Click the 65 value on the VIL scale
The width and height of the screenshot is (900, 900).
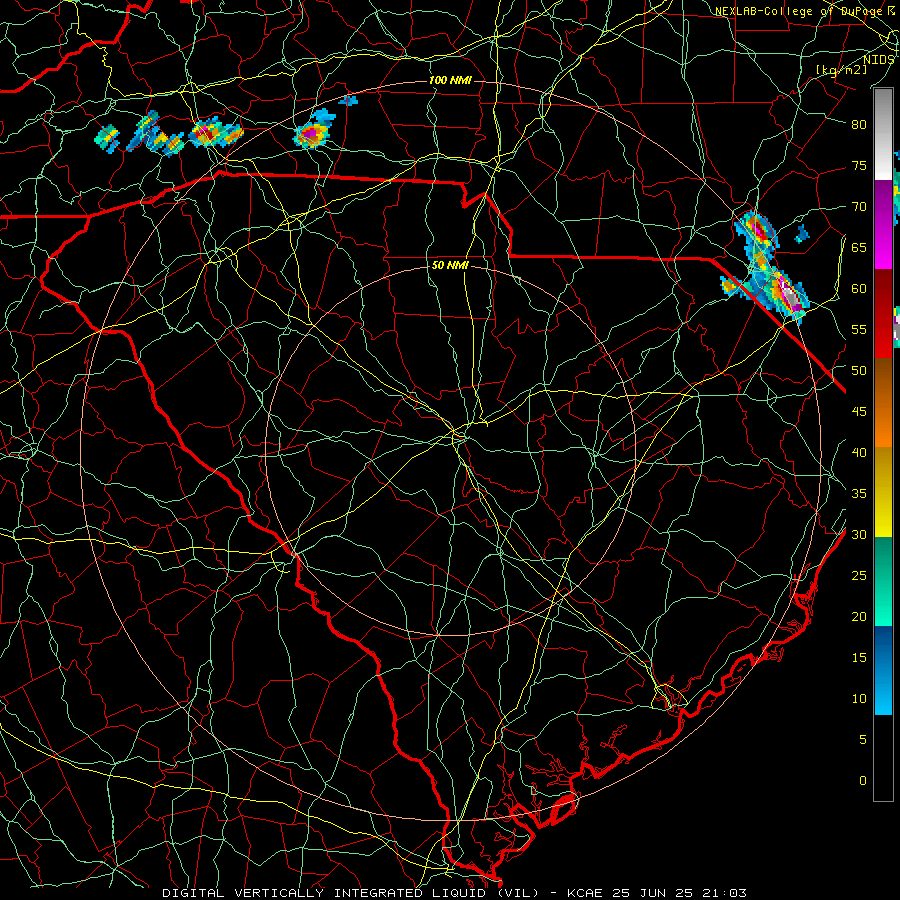point(859,248)
